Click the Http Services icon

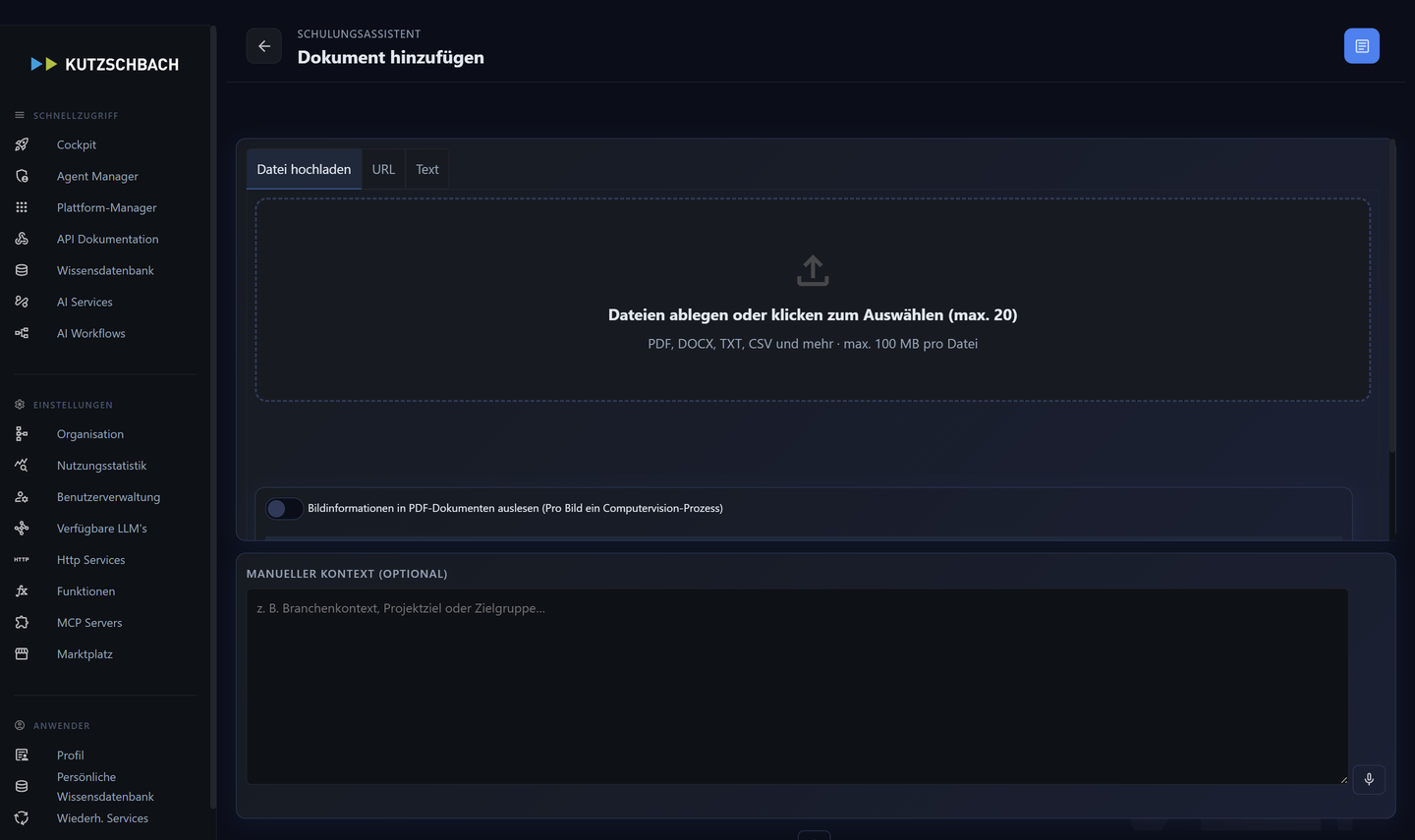(22, 559)
